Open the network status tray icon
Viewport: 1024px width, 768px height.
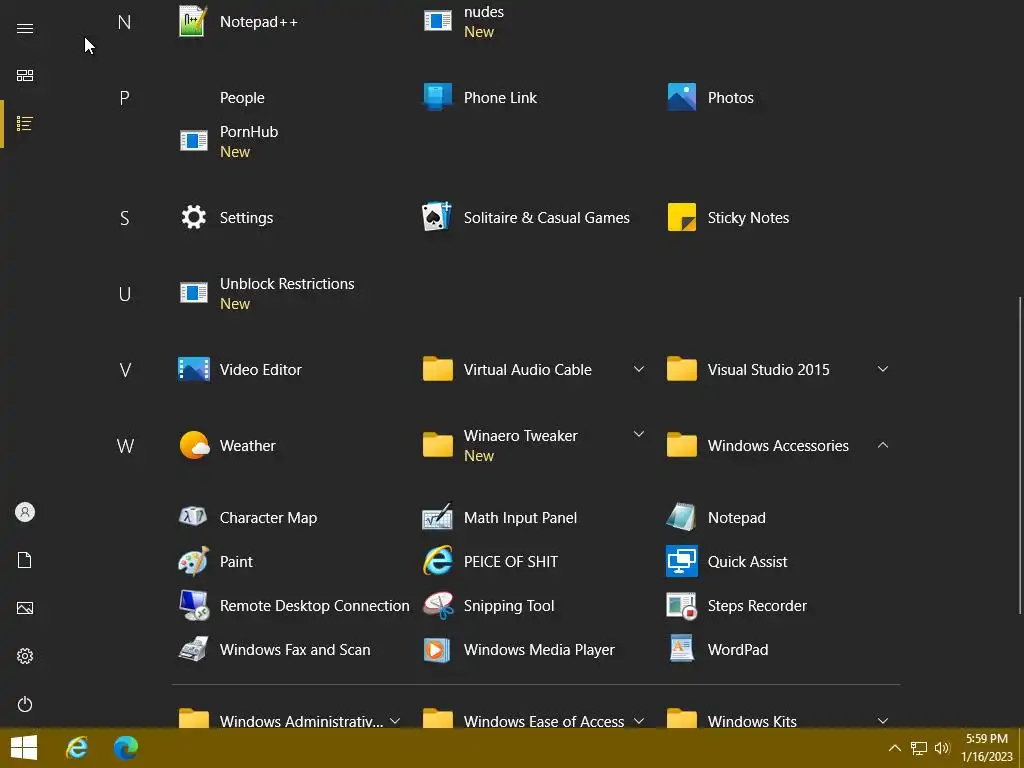[919, 748]
